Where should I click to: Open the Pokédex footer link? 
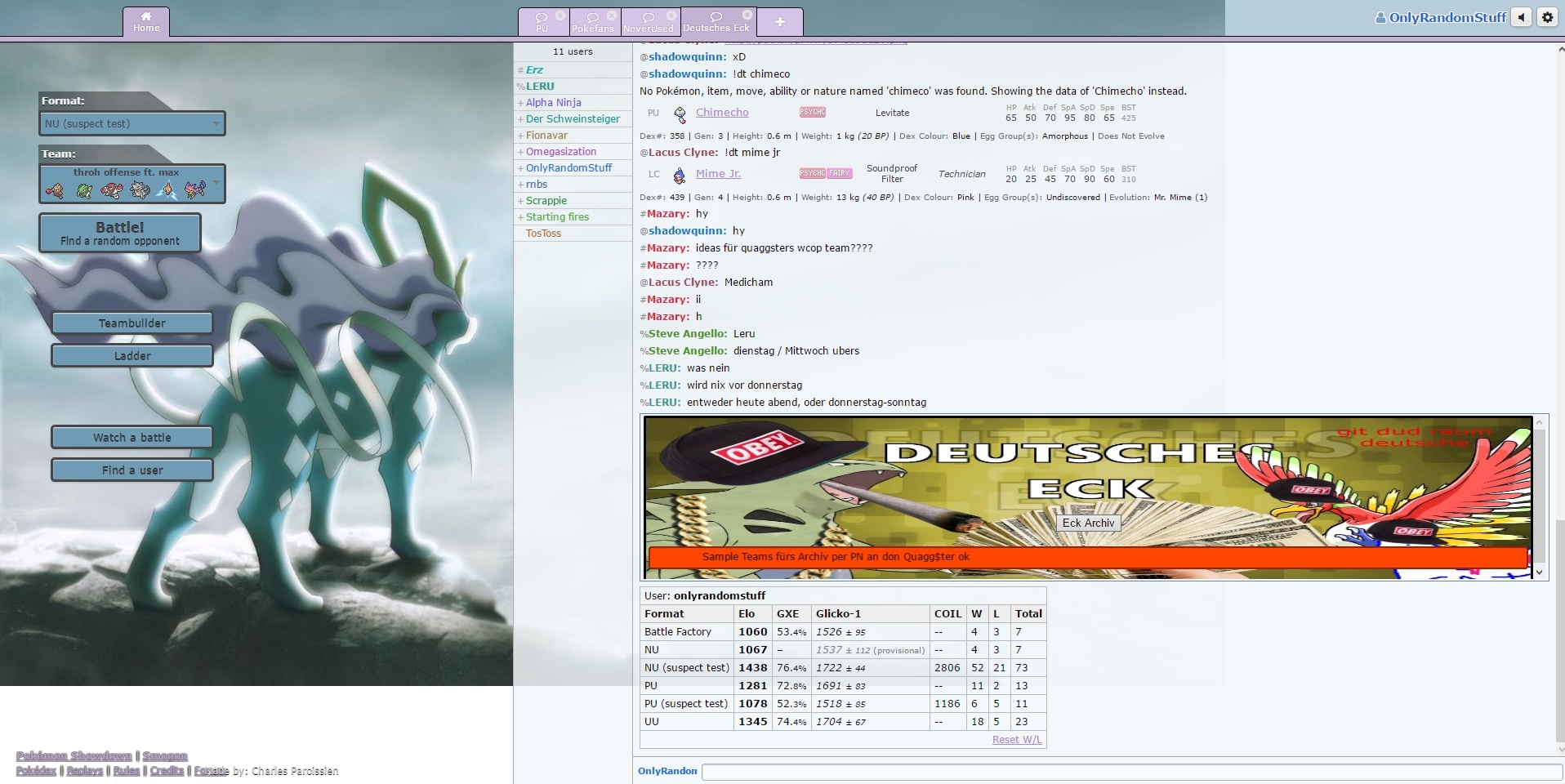point(36,771)
